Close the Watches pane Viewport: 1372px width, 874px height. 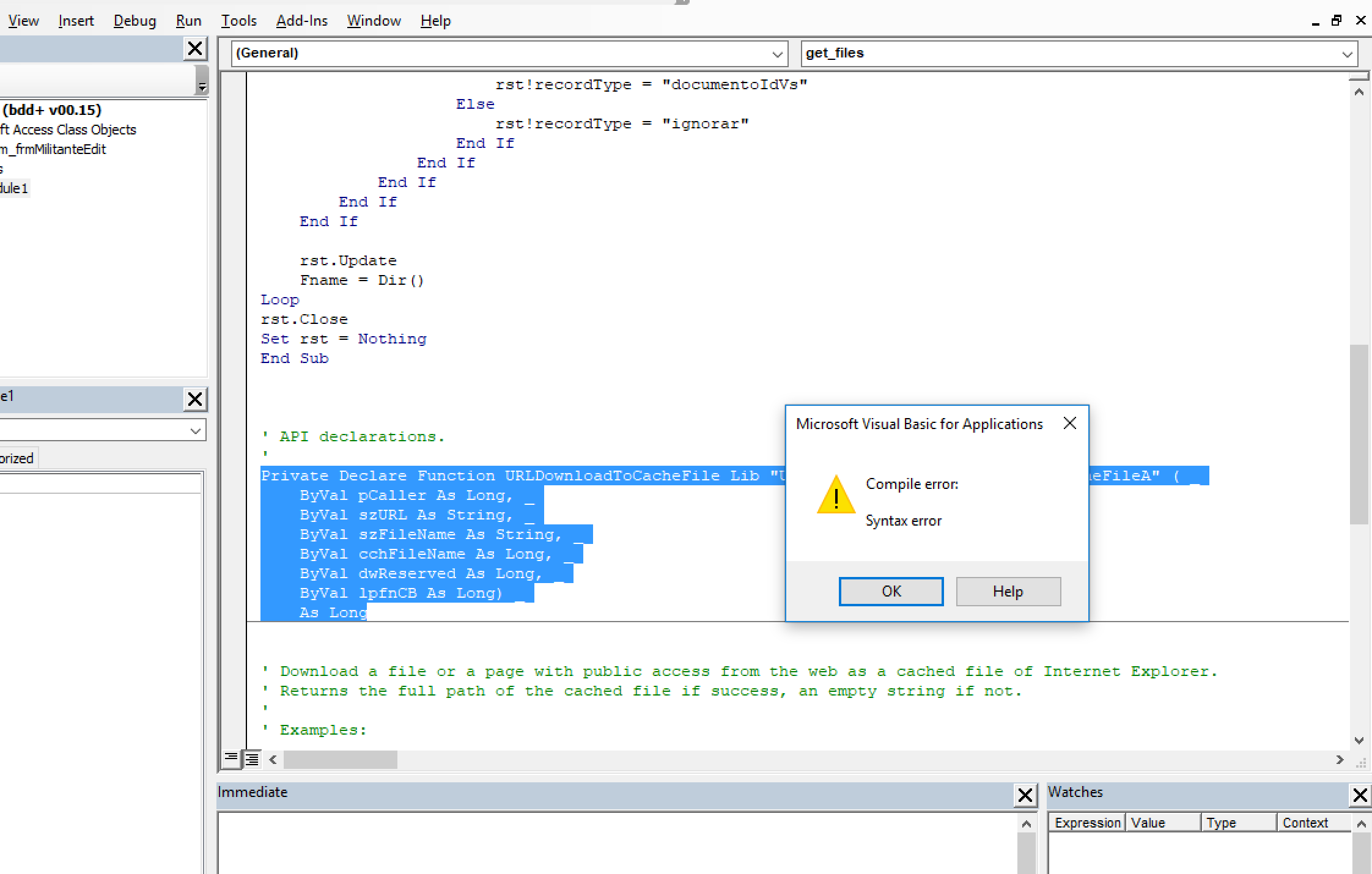pyautogui.click(x=1360, y=795)
